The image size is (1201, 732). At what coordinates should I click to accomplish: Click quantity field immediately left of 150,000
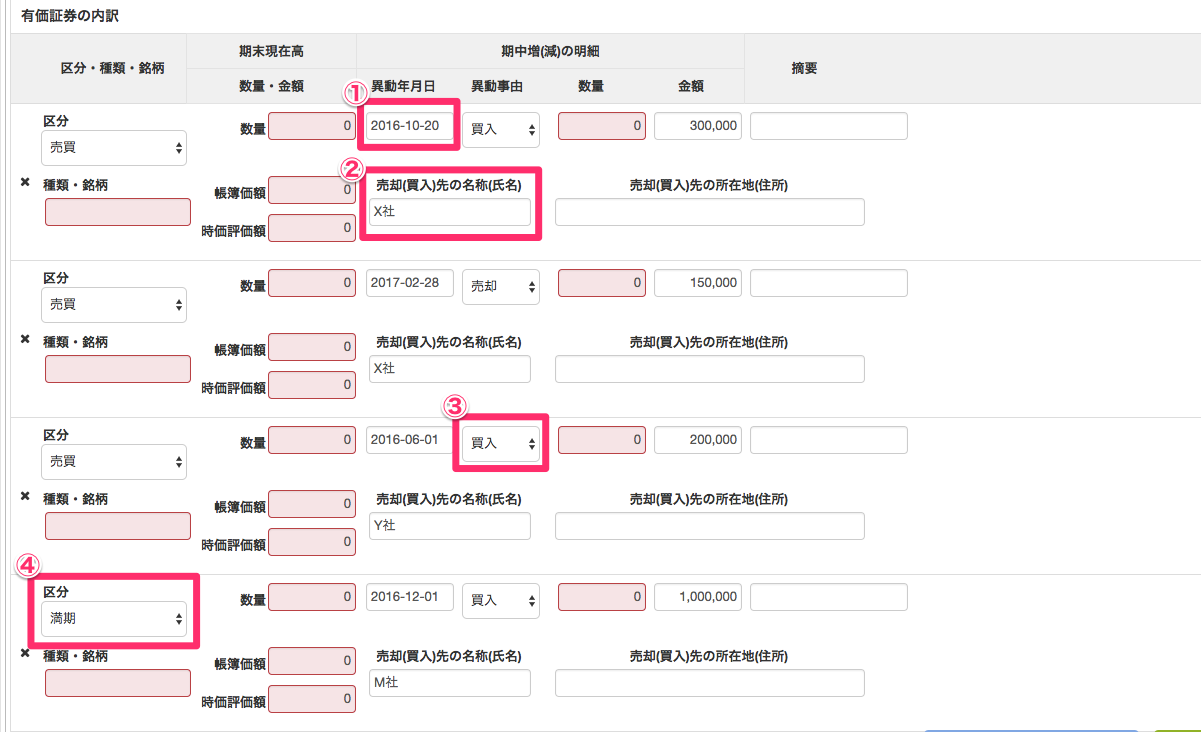(602, 283)
